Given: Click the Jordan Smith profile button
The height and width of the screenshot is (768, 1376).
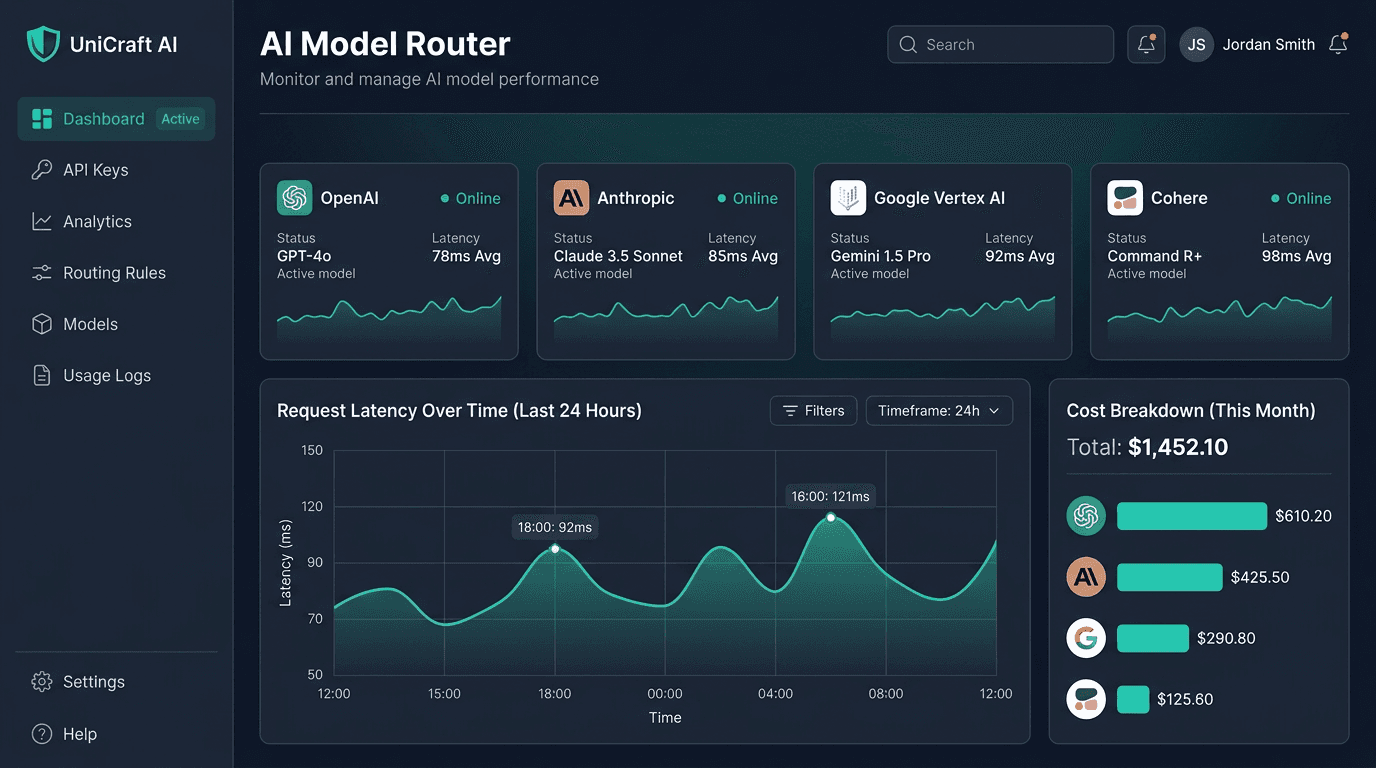Looking at the screenshot, I should tap(1248, 44).
